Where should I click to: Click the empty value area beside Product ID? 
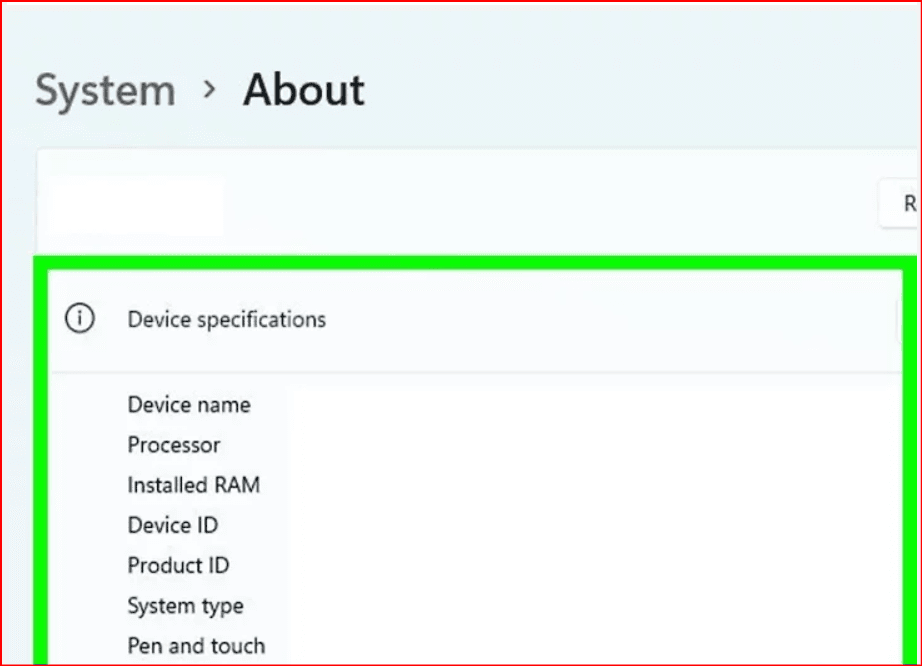coord(560,565)
